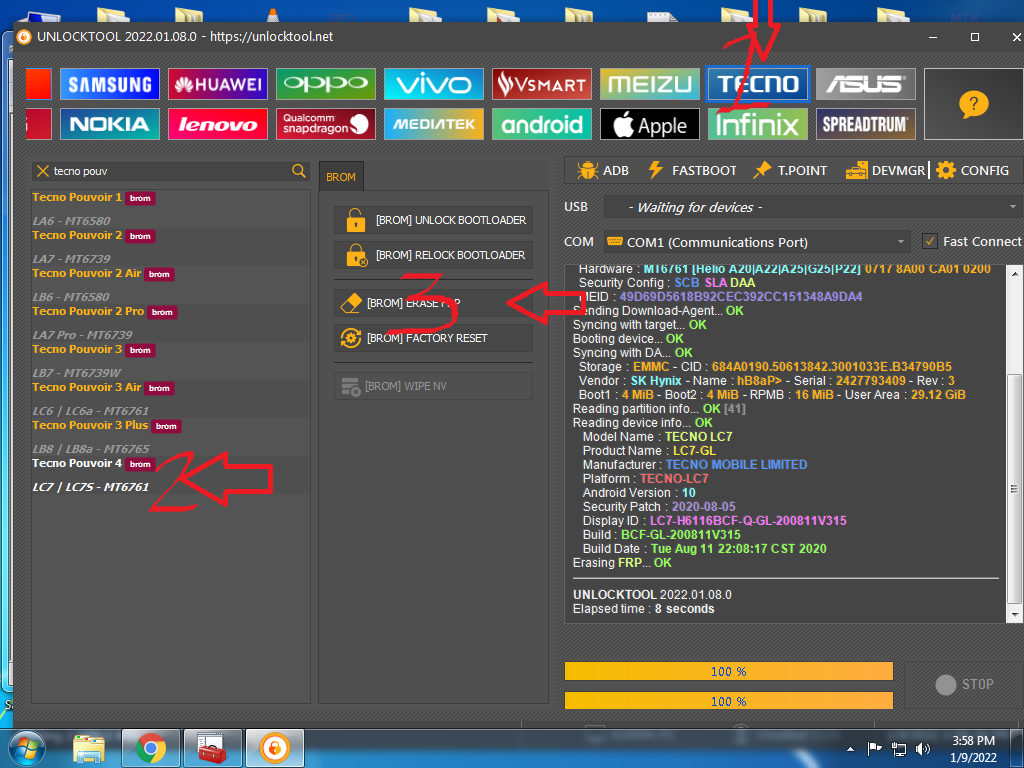Click [BROM] ERASE FRP button
1024x768 pixels.
tap(434, 303)
